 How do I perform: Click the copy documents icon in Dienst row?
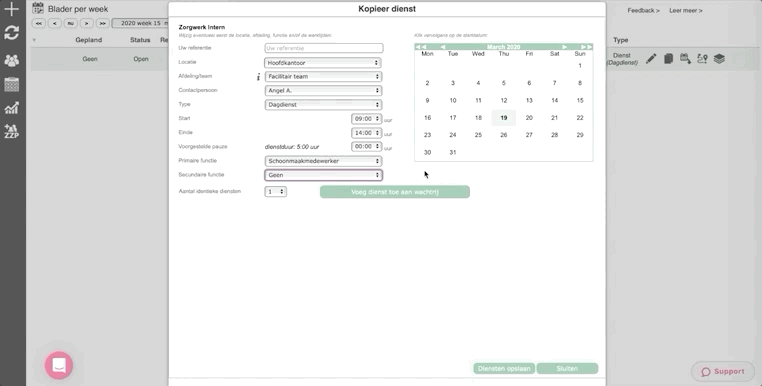point(668,59)
